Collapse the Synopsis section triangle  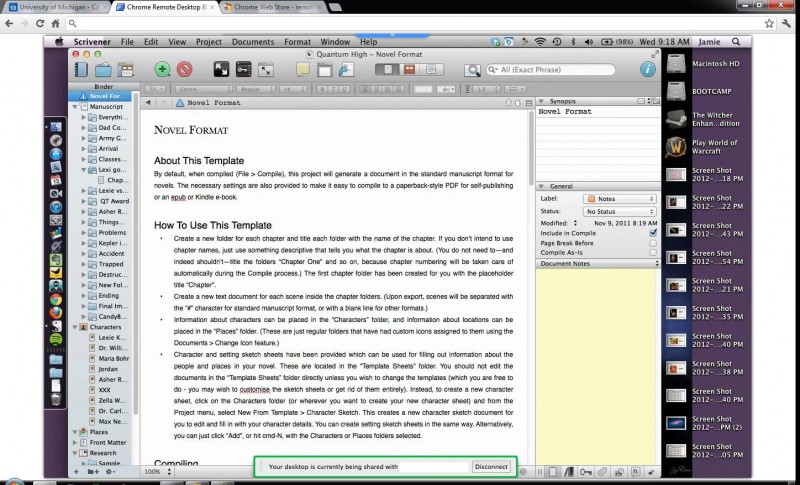tap(542, 101)
